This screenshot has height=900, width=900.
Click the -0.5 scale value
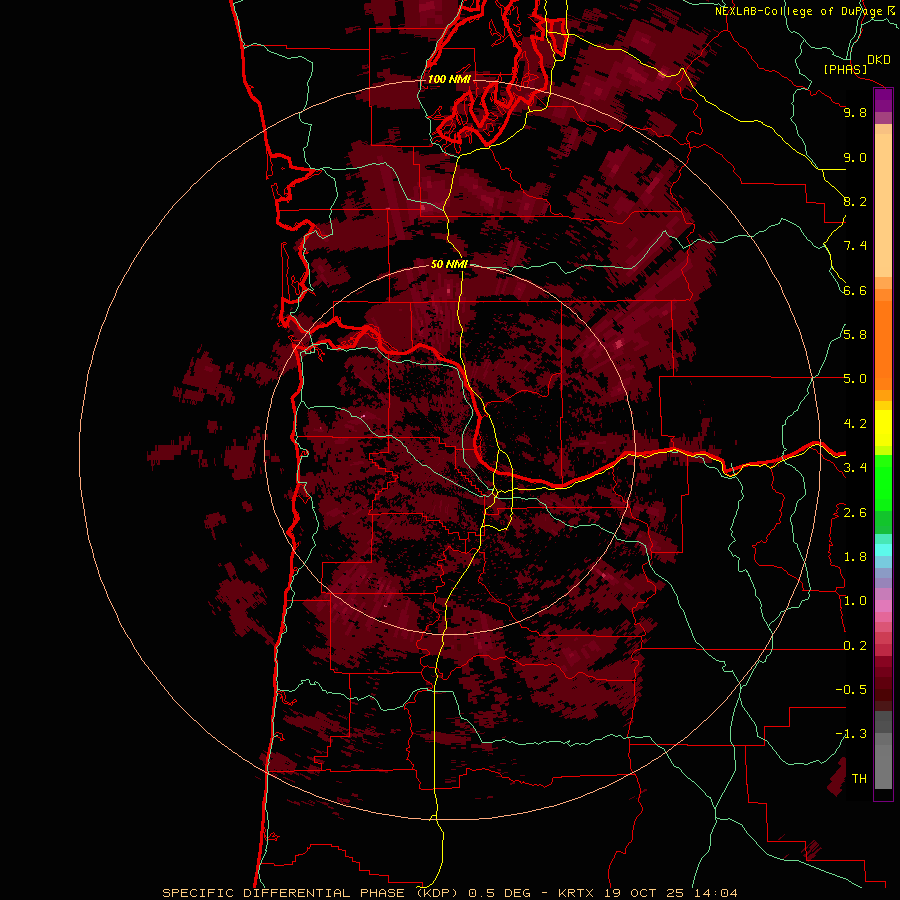point(851,690)
